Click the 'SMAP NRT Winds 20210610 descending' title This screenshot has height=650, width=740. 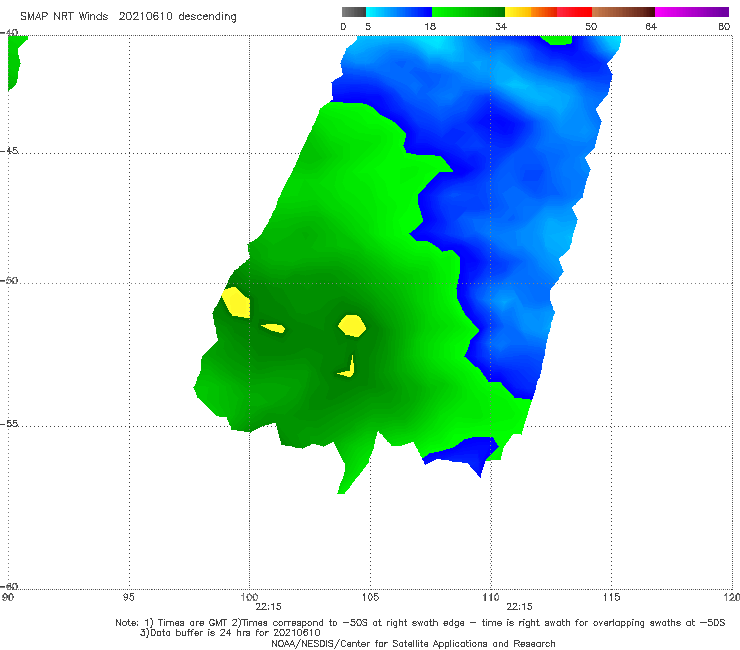[x=128, y=17]
